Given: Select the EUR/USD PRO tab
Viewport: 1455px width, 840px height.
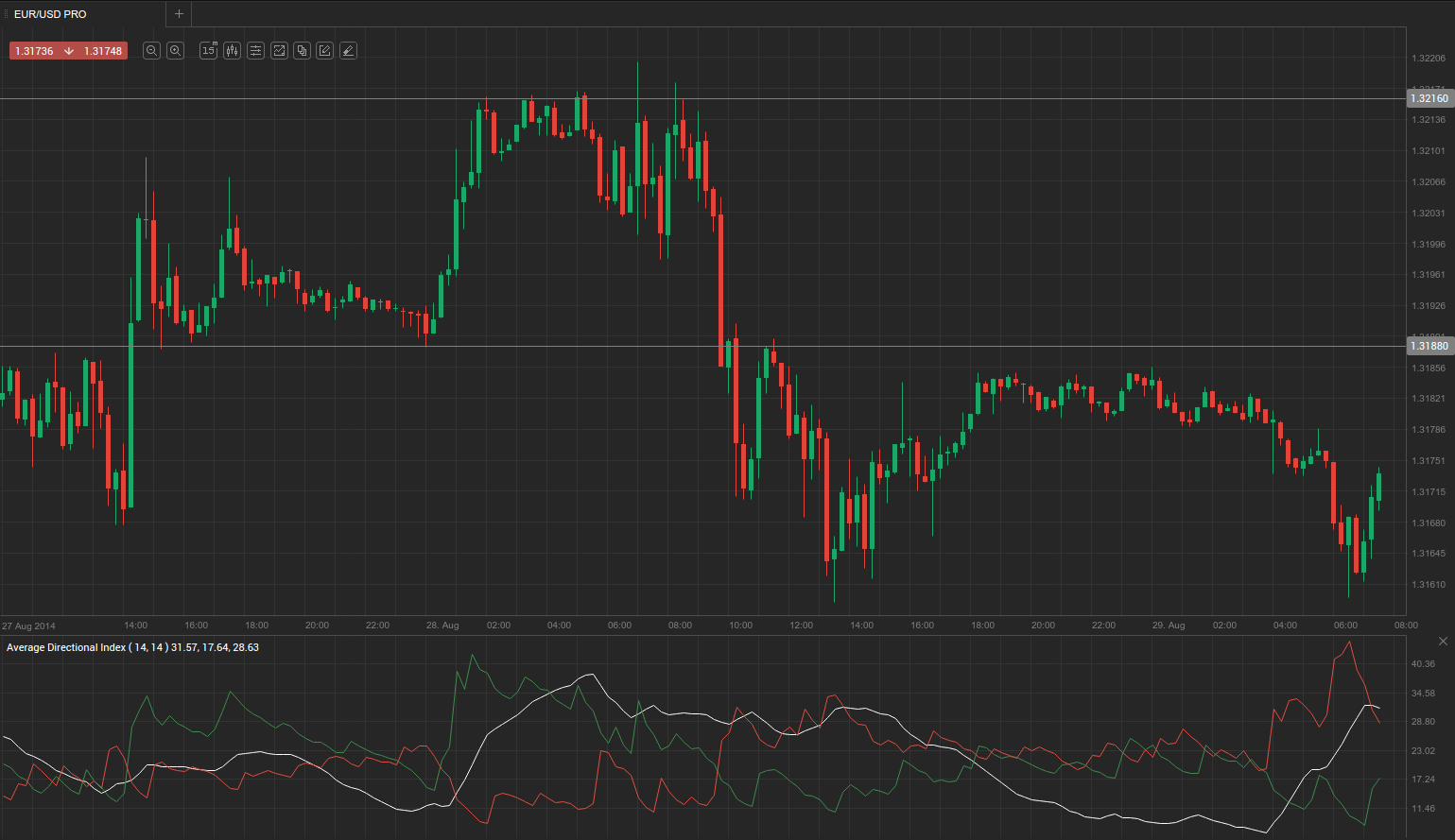Looking at the screenshot, I should (51, 14).
